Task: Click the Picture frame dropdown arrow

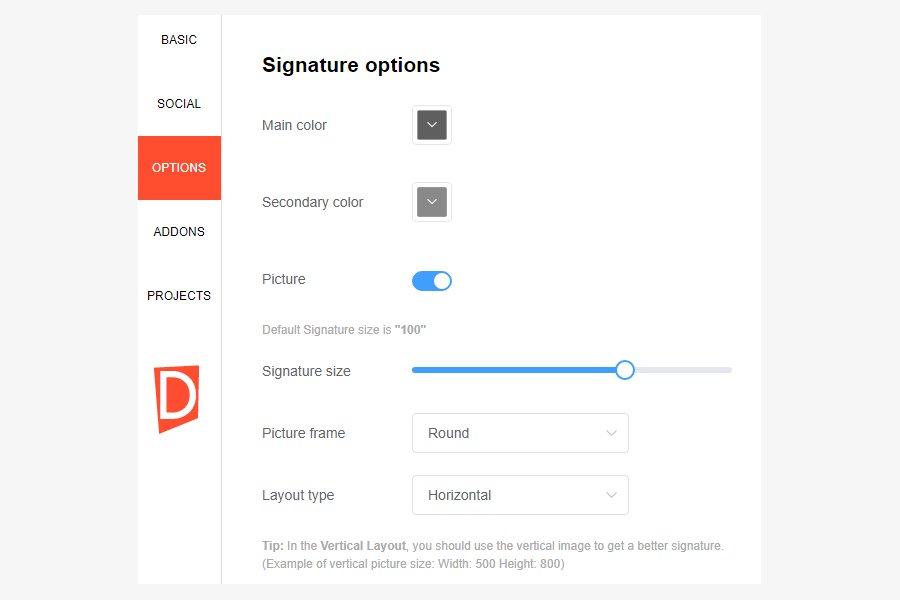Action: click(x=611, y=433)
